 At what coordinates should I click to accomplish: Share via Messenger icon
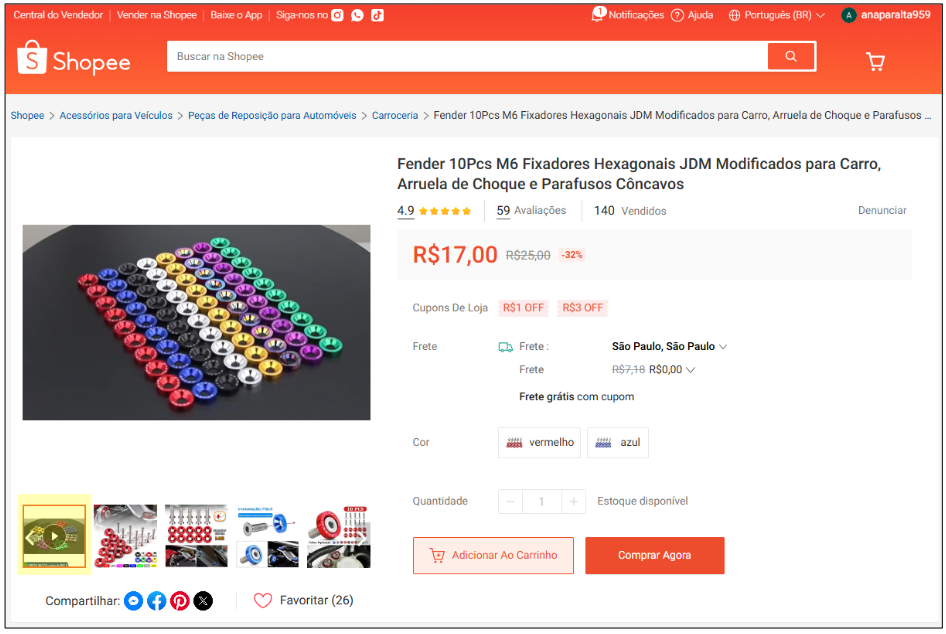tap(134, 601)
